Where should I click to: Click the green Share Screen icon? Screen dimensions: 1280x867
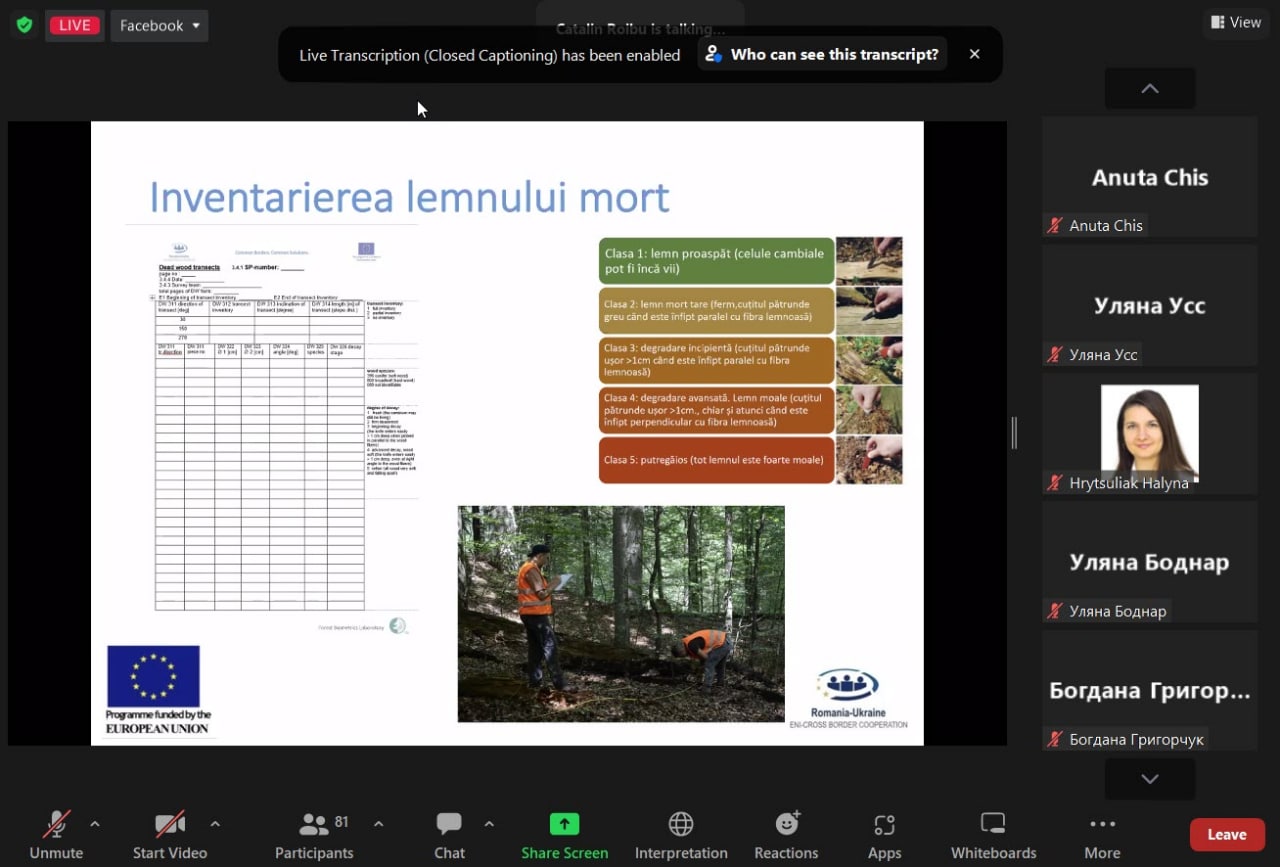click(x=564, y=824)
